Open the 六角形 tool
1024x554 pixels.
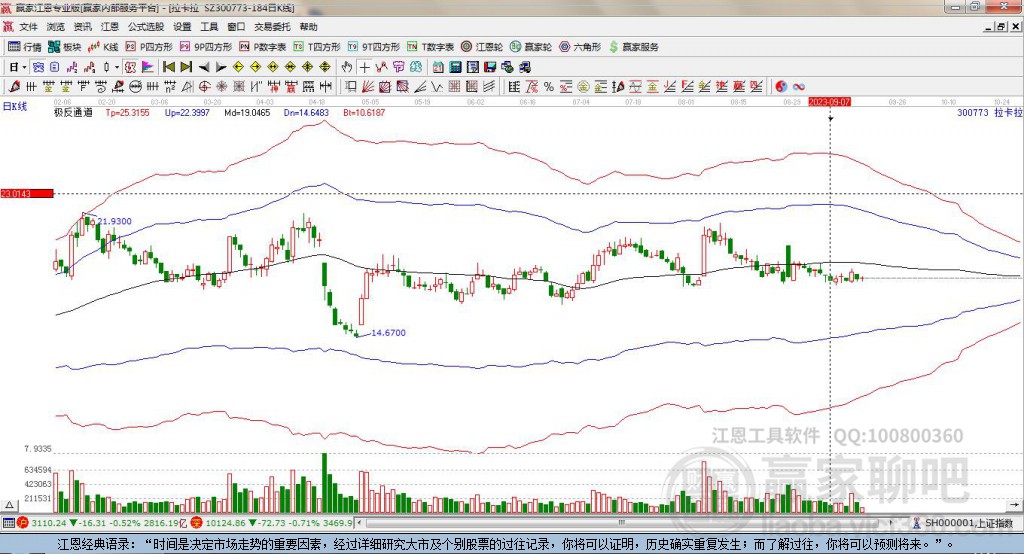(580, 47)
